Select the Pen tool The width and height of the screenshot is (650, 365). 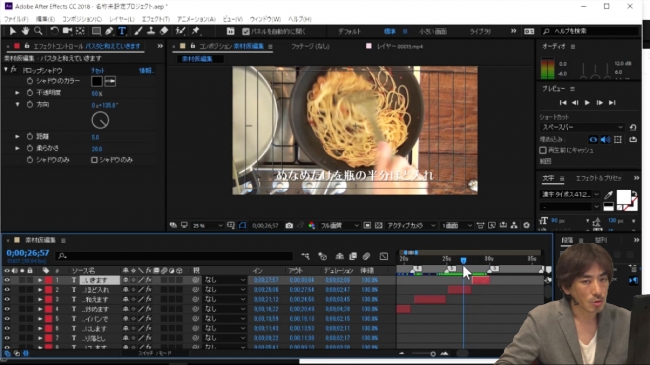[109, 31]
